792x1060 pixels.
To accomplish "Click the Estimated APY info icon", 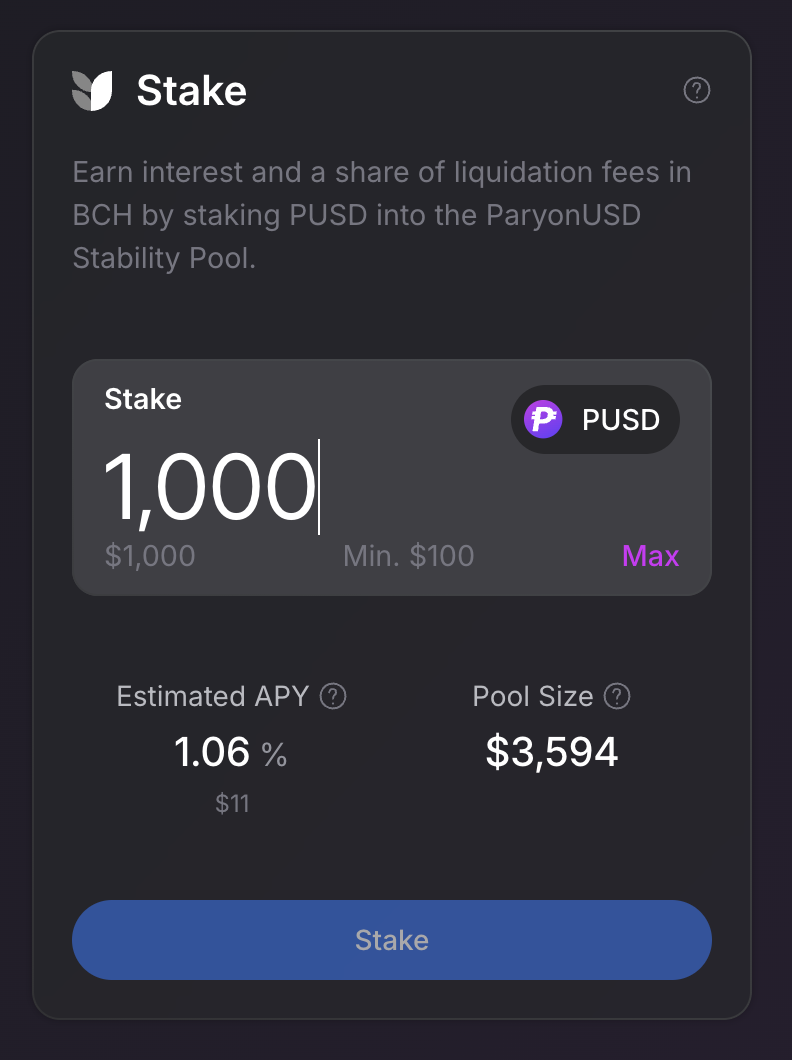I will 333,696.
